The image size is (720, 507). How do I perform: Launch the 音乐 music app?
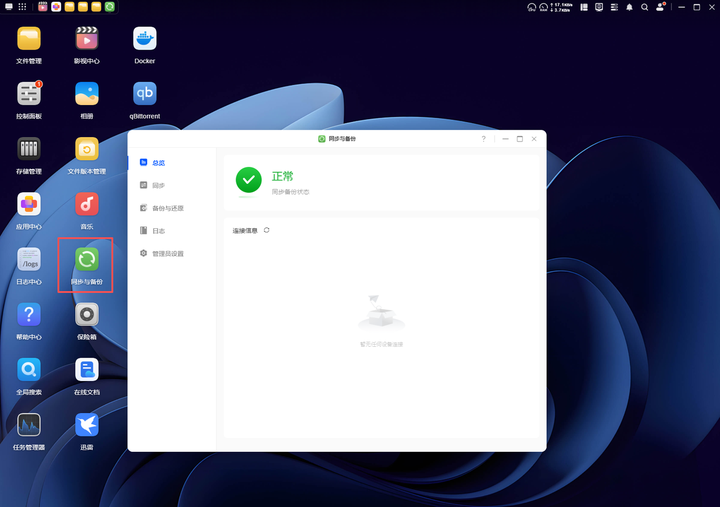87,204
